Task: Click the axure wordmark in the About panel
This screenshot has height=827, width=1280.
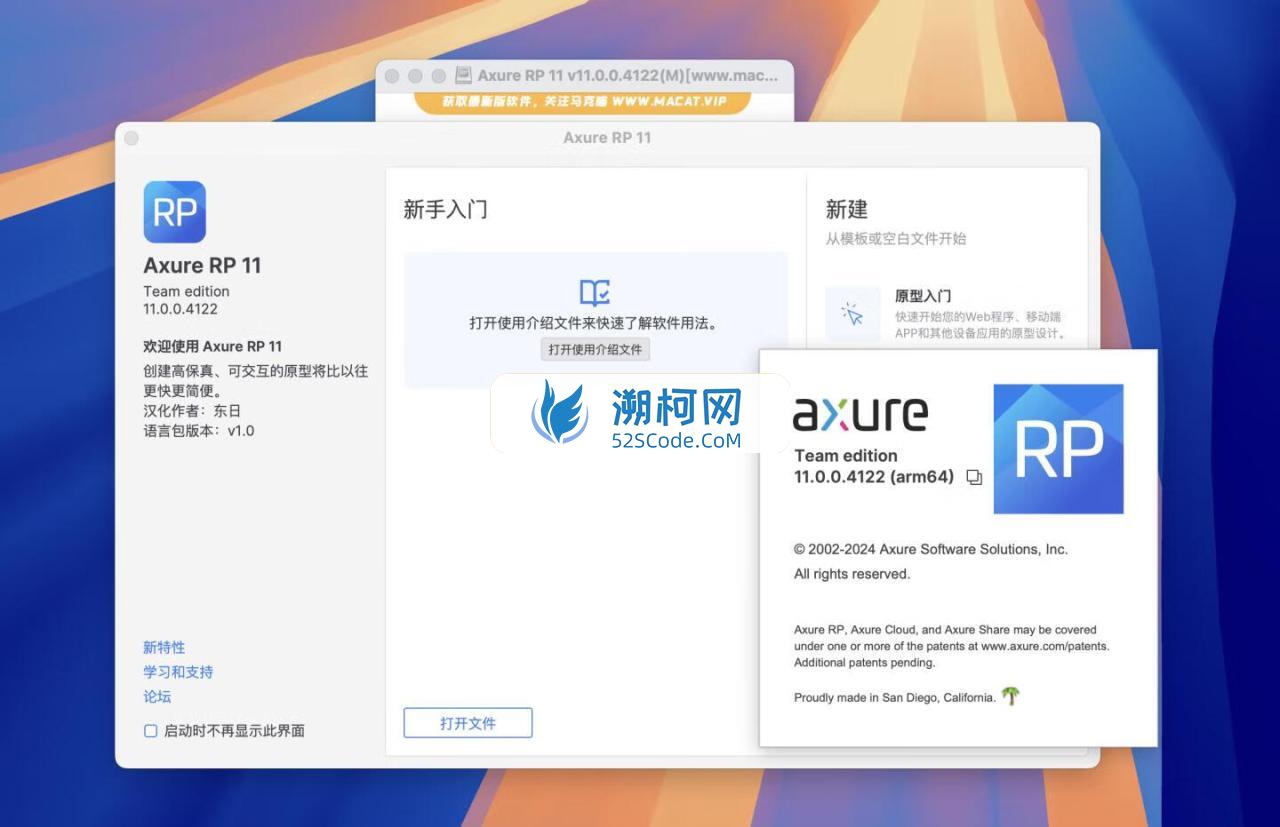Action: [x=860, y=413]
